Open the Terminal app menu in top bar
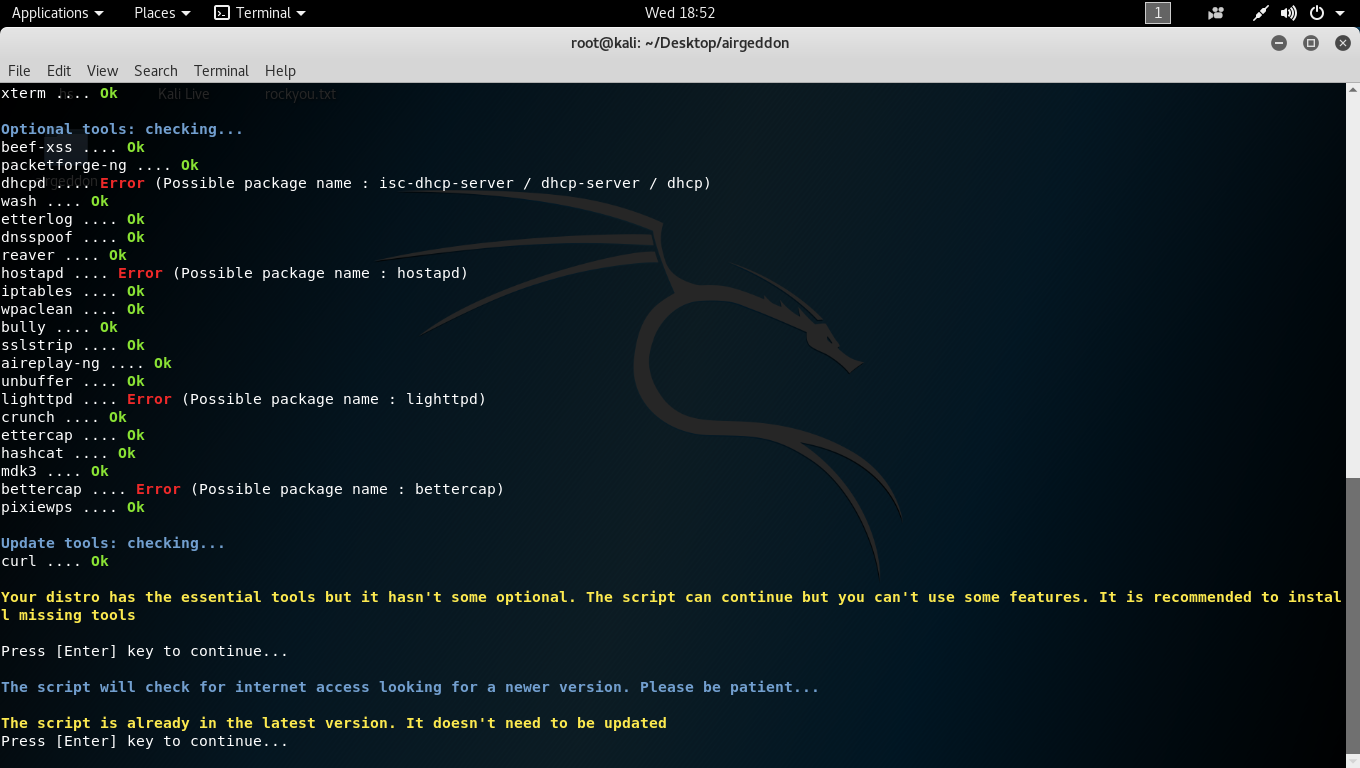Image resolution: width=1360 pixels, height=768 pixels. pyautogui.click(x=260, y=13)
